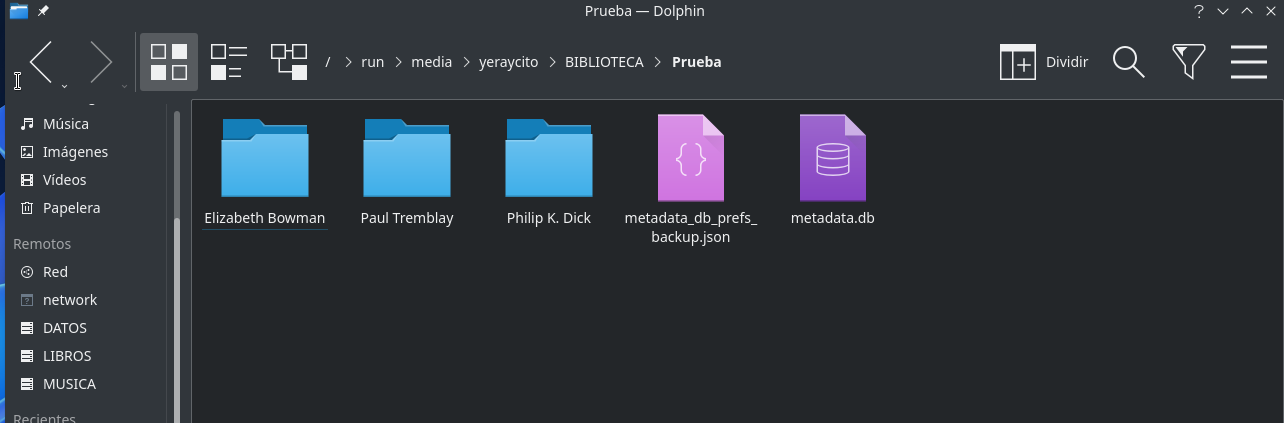
Task: Expand chevron after BIBLIOTECA in breadcrumb
Action: tap(657, 62)
